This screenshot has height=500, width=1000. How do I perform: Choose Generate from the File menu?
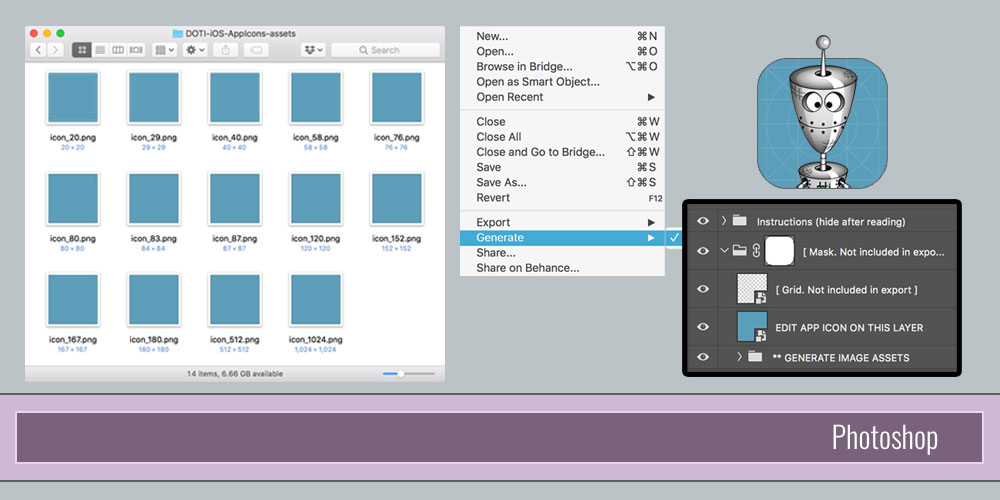point(500,238)
